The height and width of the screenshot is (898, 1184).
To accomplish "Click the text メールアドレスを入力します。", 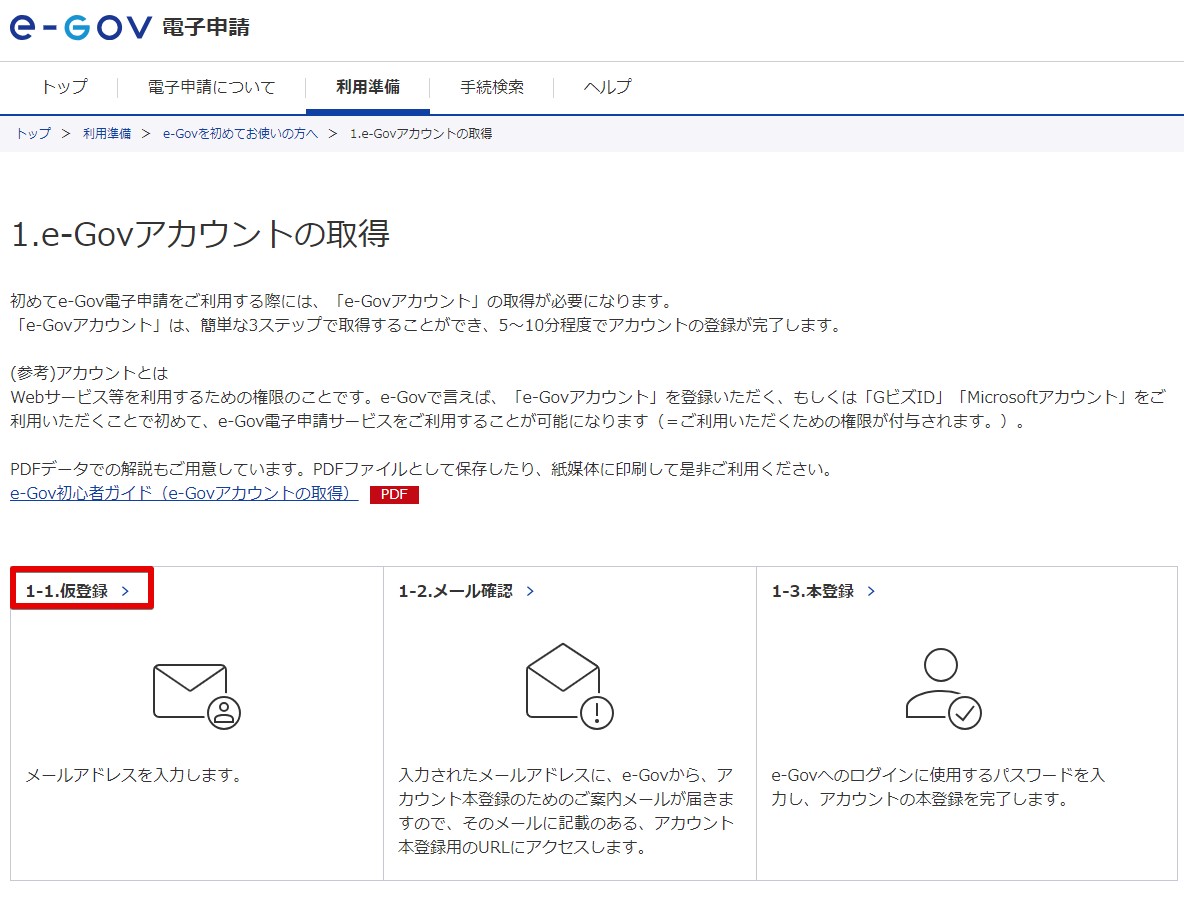I will pos(134,775).
